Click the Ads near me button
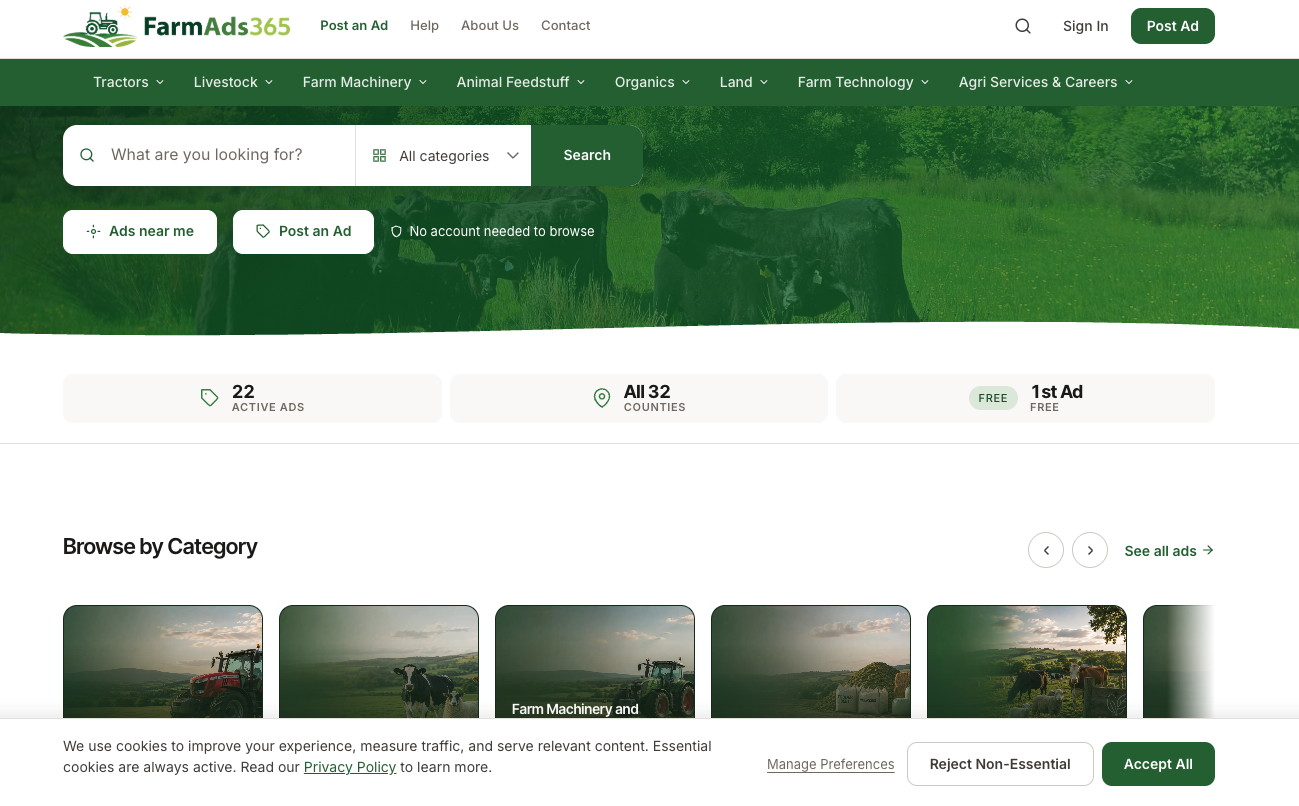The width and height of the screenshot is (1299, 806). tap(140, 231)
